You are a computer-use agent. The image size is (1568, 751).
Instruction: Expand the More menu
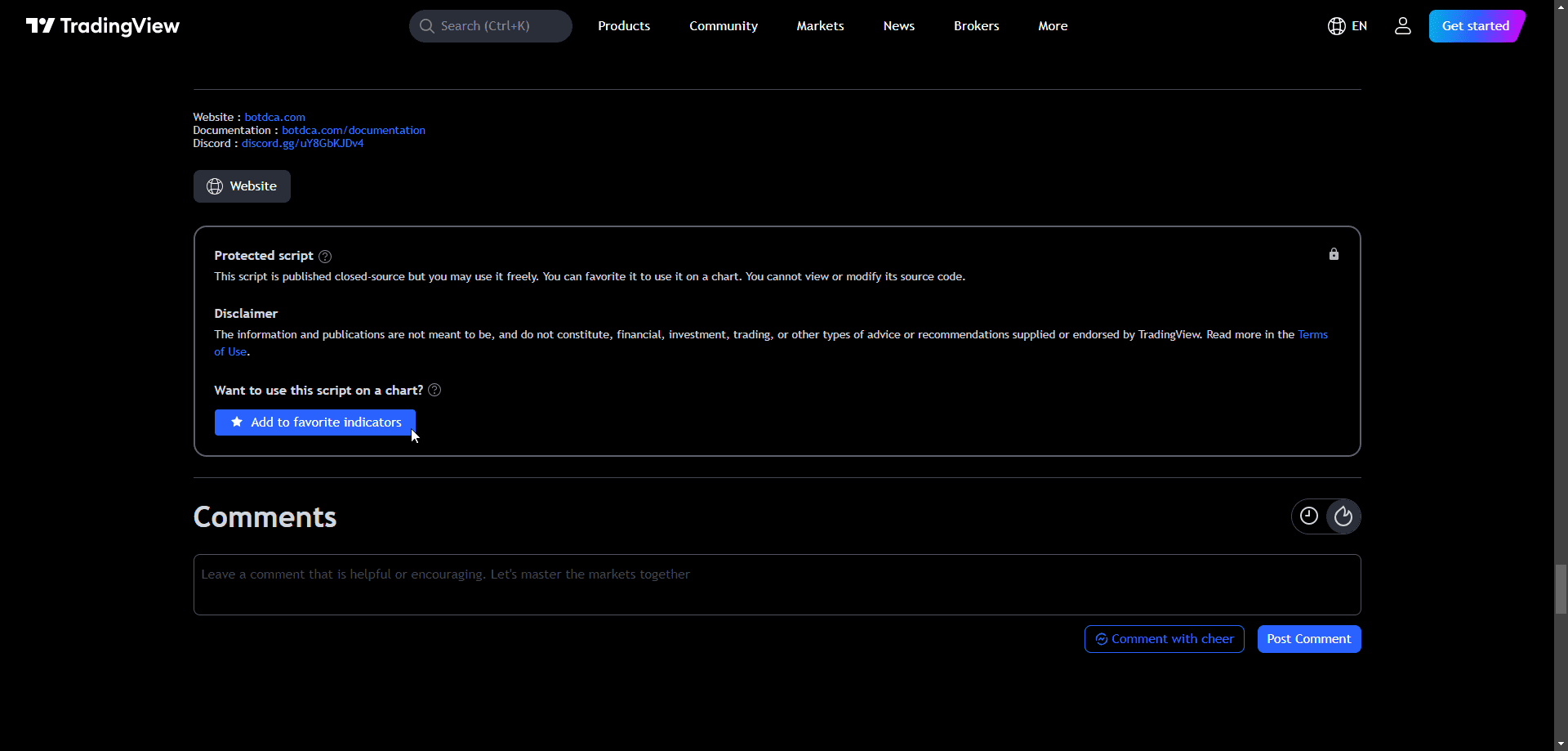(1053, 26)
